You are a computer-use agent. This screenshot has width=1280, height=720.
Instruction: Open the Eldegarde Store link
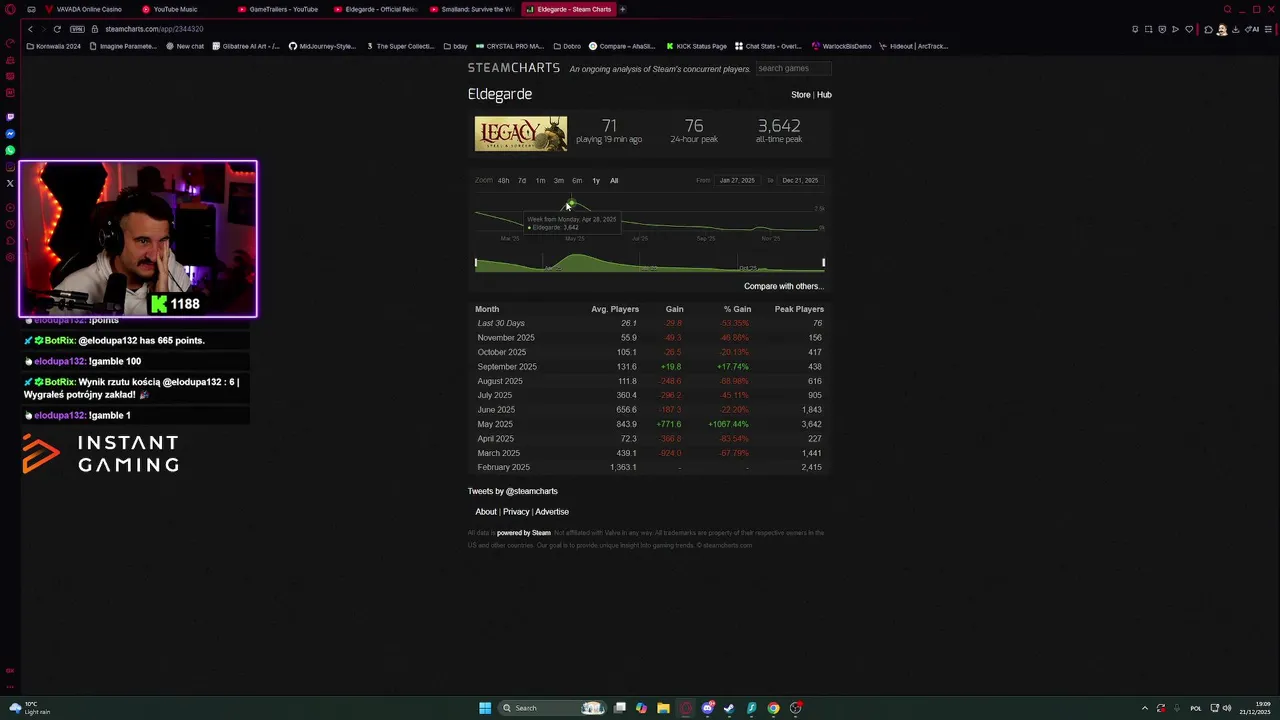click(x=801, y=95)
